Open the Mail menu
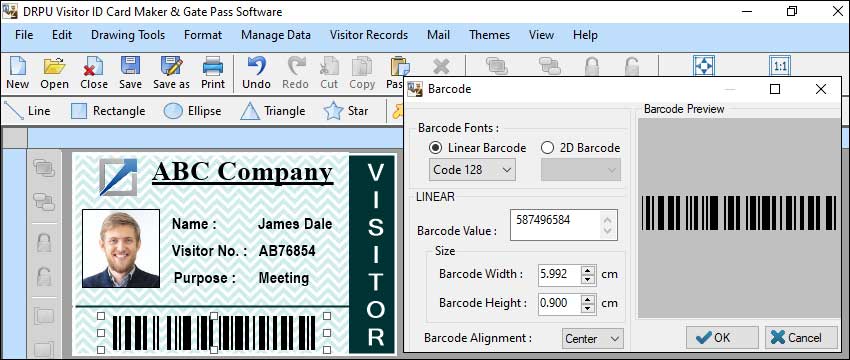Screen dimensions: 850x360 (439, 35)
